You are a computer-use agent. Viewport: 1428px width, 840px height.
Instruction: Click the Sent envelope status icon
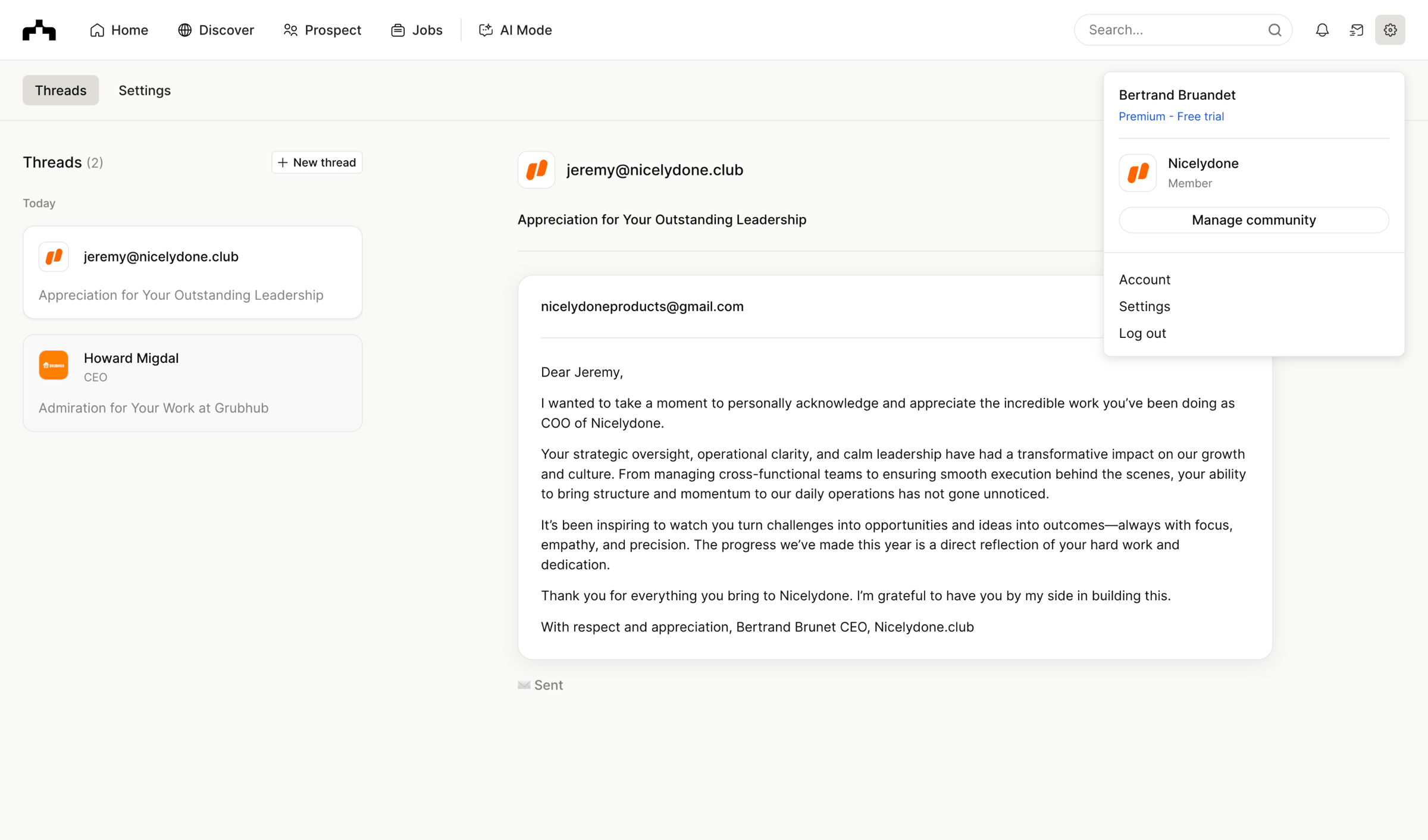pos(524,685)
